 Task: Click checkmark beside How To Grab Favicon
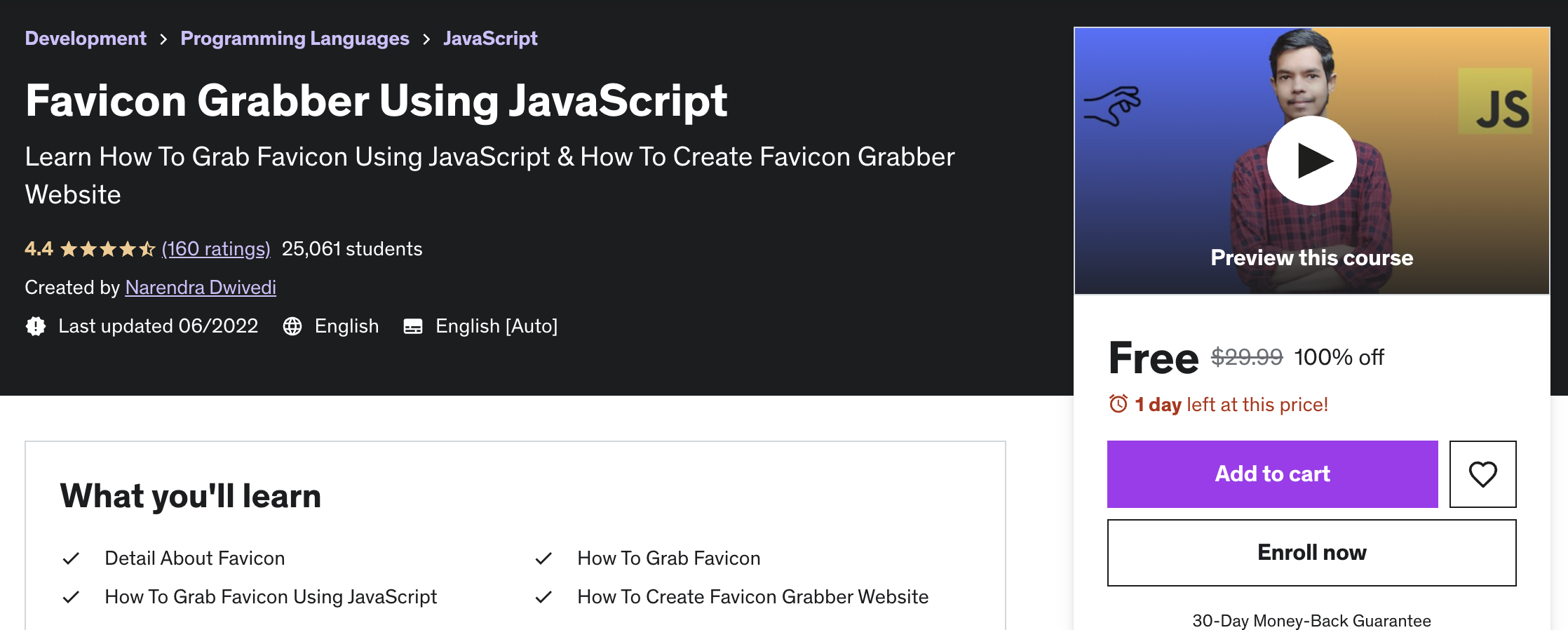(x=543, y=558)
